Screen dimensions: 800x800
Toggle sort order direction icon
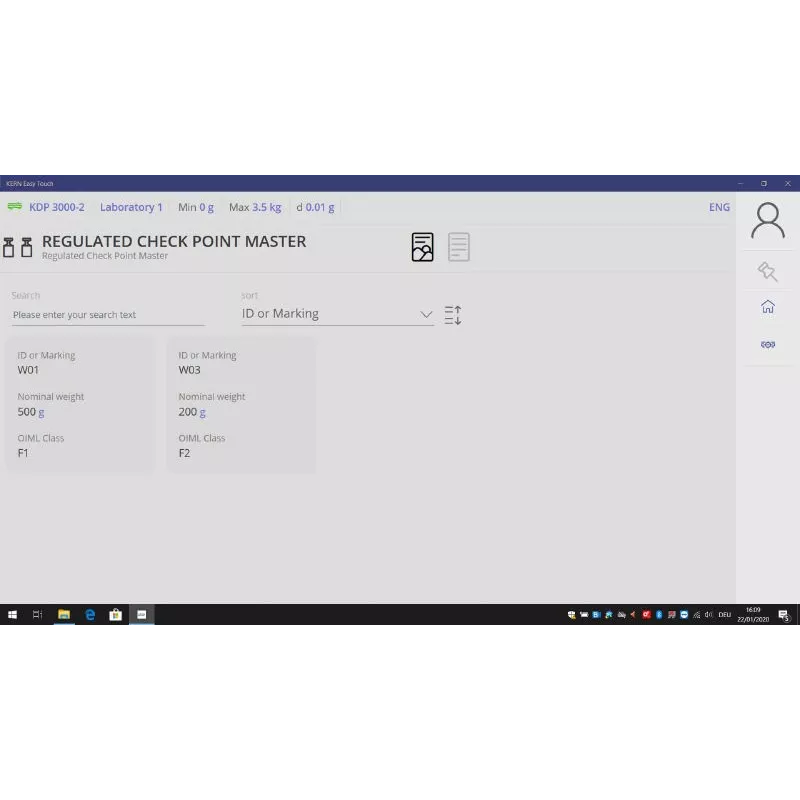point(453,315)
